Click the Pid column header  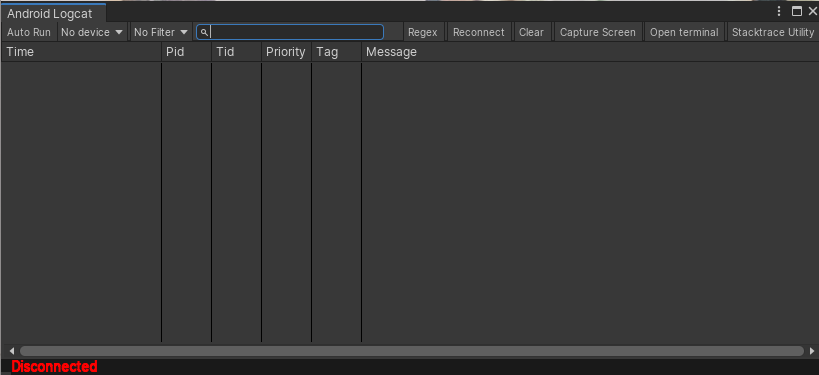[186, 52]
